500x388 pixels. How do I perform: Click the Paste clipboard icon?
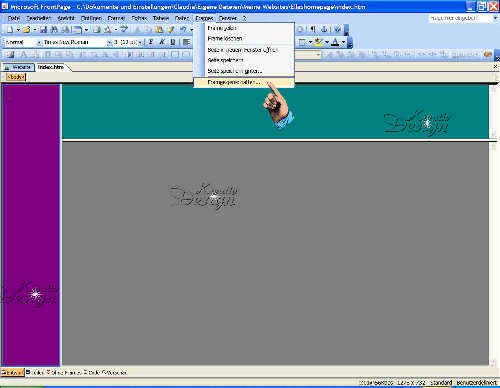point(160,30)
